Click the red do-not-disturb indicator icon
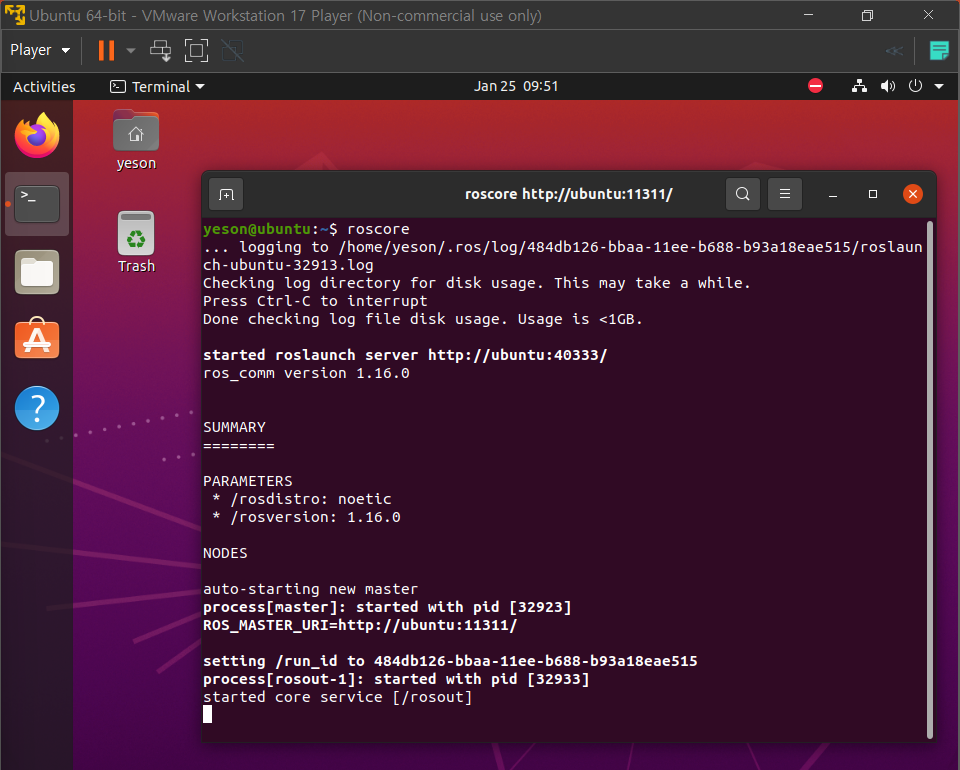Image resolution: width=960 pixels, height=770 pixels. point(816,86)
